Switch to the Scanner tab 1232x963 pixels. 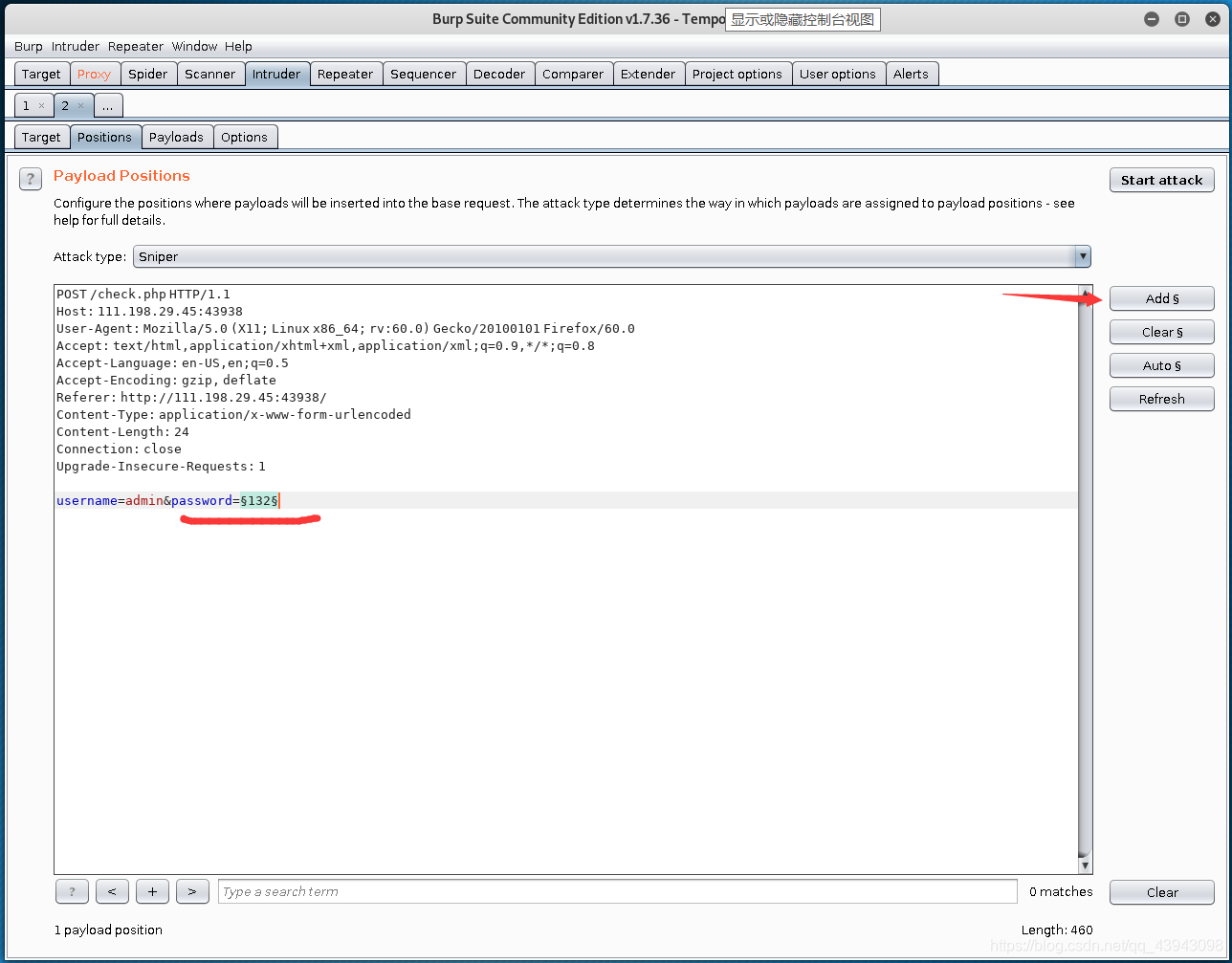[x=210, y=74]
